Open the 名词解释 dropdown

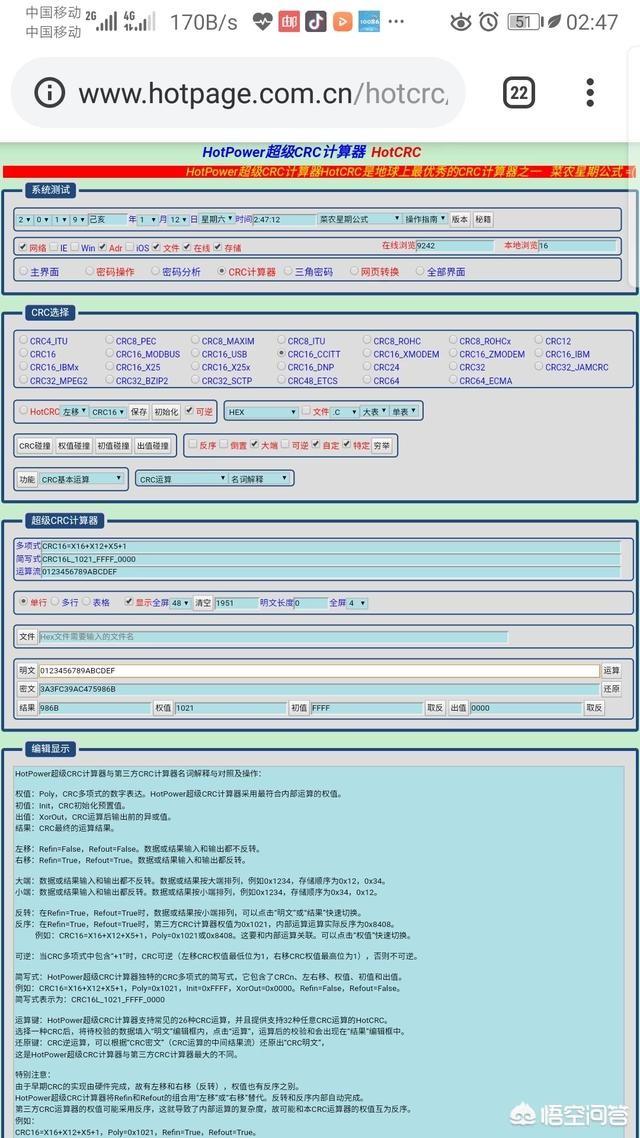tap(260, 479)
